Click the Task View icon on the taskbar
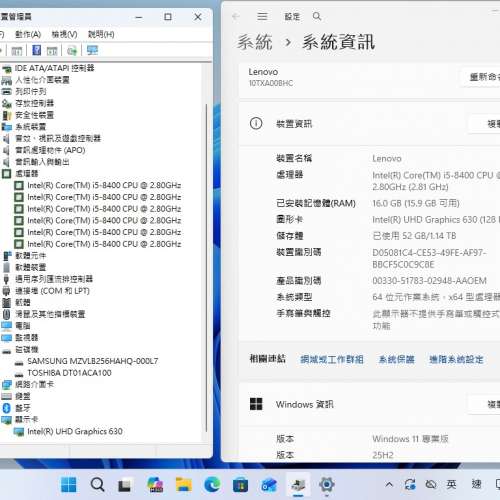 125,485
